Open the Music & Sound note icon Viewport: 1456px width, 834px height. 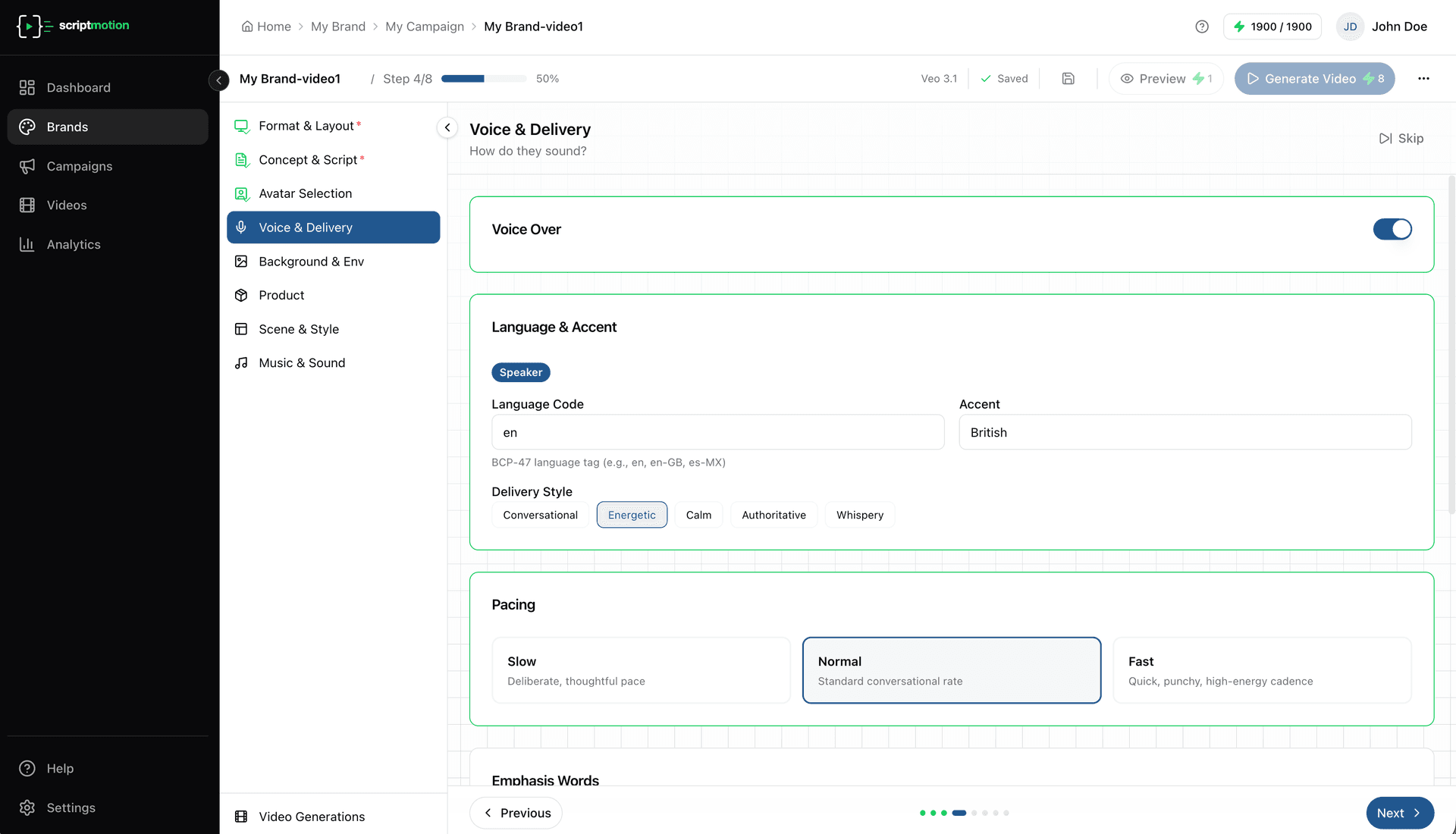(x=242, y=362)
